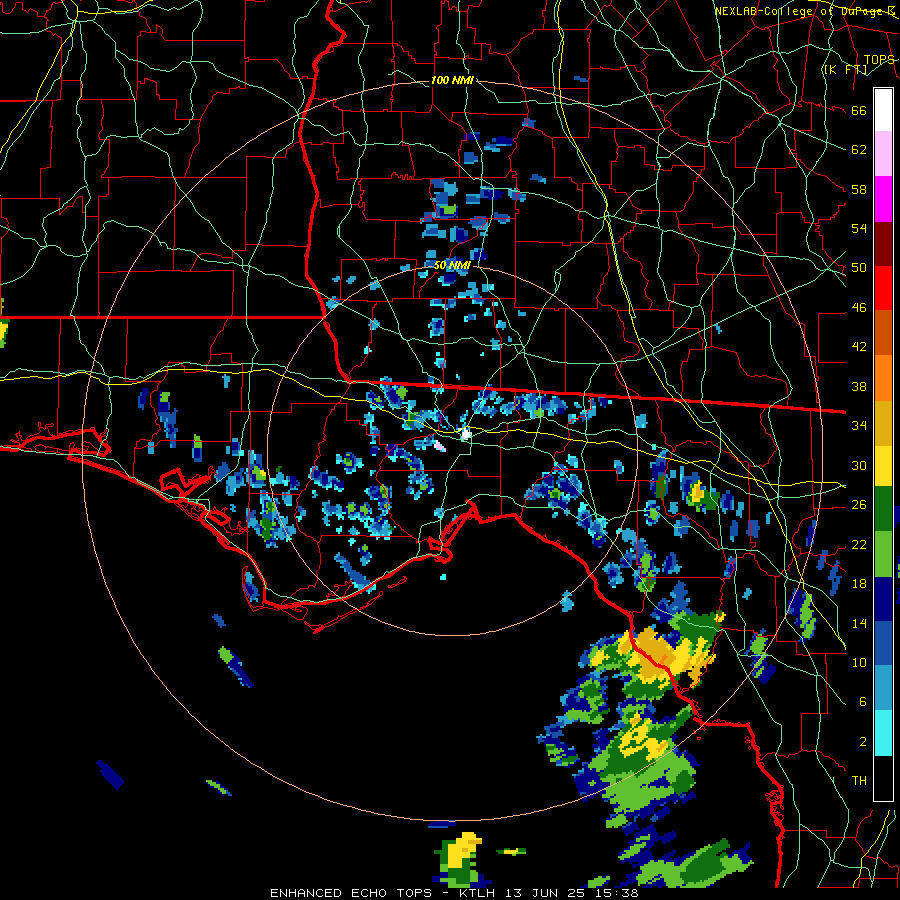The width and height of the screenshot is (900, 900).
Task: Click the '46' legend value
Action: 859,308
